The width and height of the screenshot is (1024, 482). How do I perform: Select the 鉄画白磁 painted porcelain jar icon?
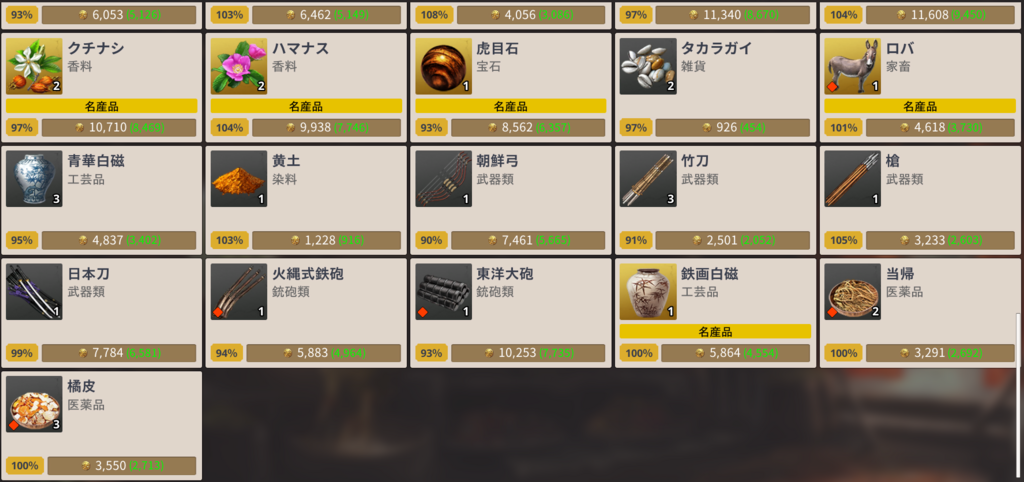[648, 292]
